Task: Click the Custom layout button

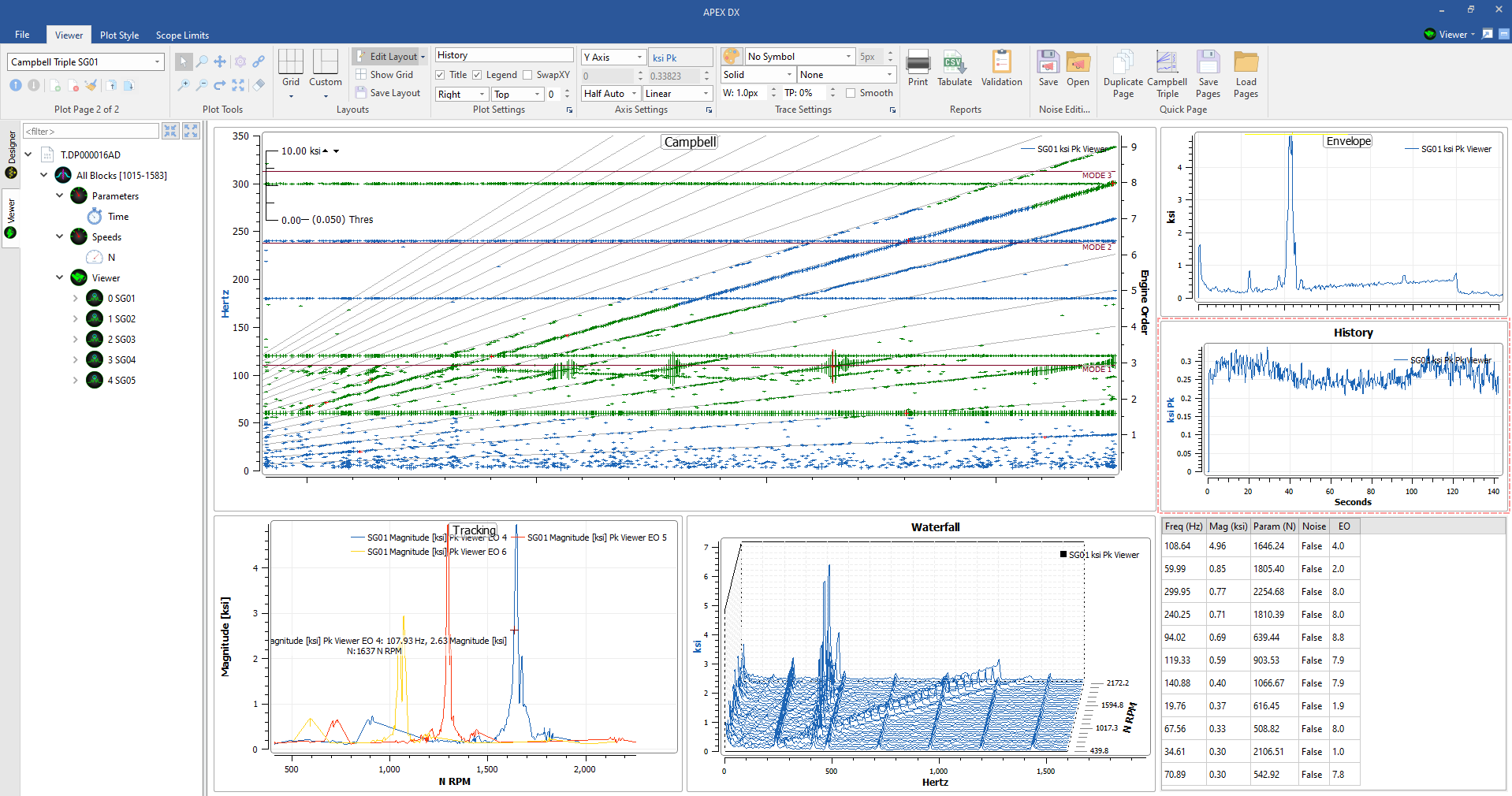Action: [326, 73]
